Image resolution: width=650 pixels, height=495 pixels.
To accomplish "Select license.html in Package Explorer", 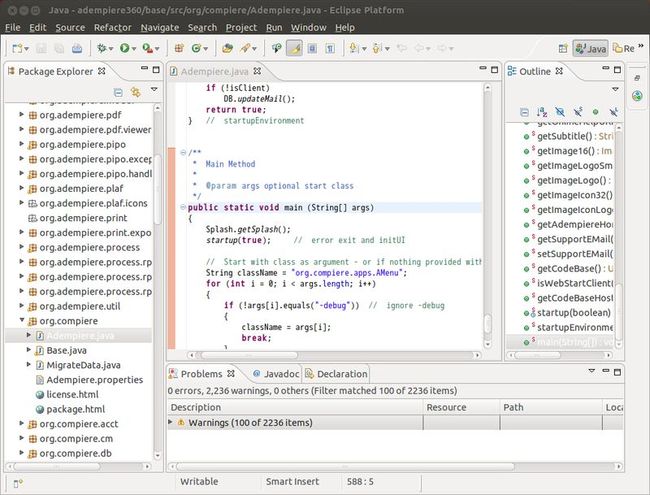I will 72,394.
